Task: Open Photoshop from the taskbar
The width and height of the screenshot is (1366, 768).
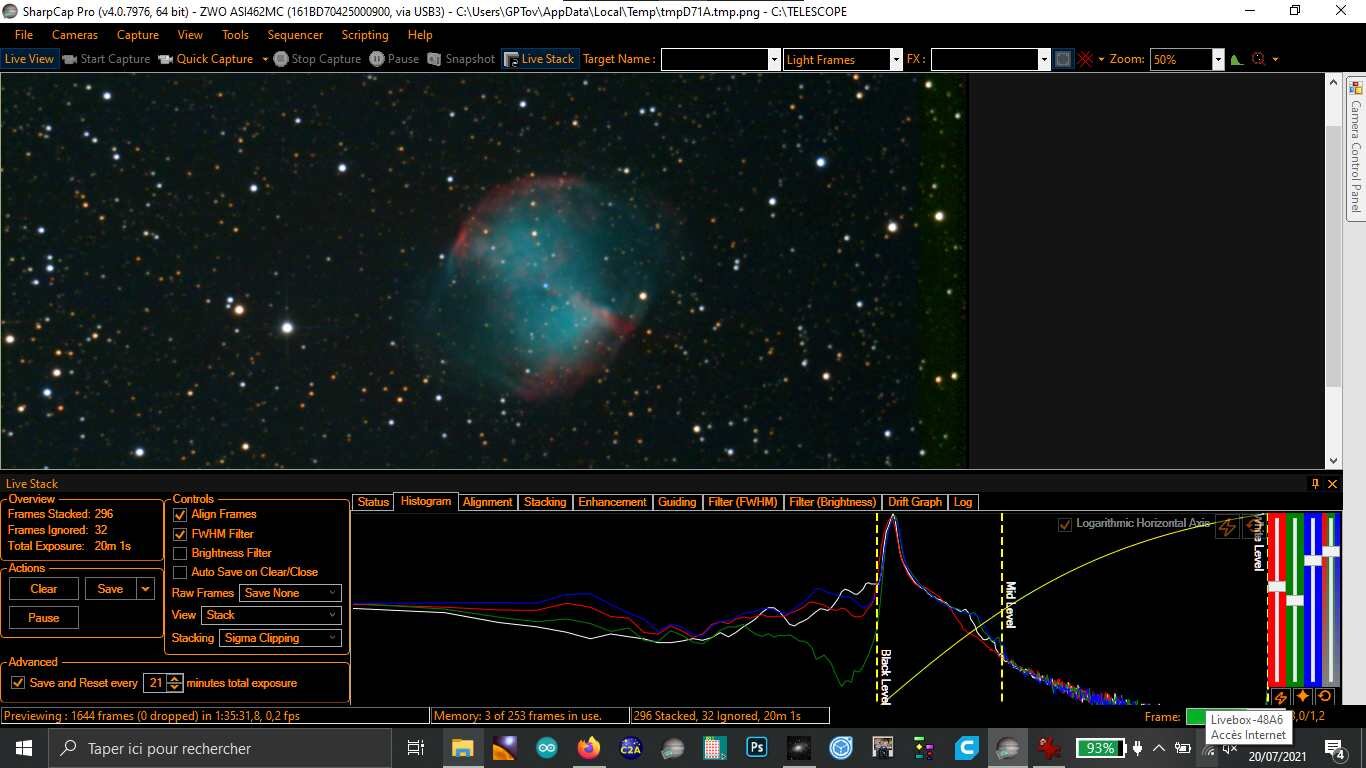Action: (x=756, y=748)
